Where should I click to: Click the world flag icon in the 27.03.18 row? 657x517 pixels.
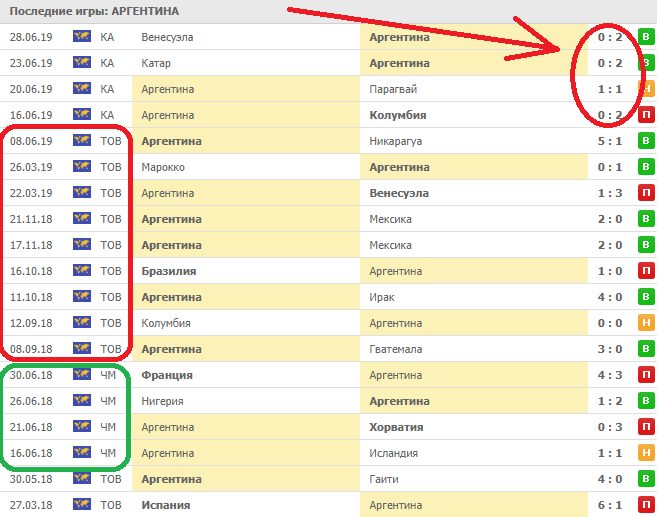[82, 505]
